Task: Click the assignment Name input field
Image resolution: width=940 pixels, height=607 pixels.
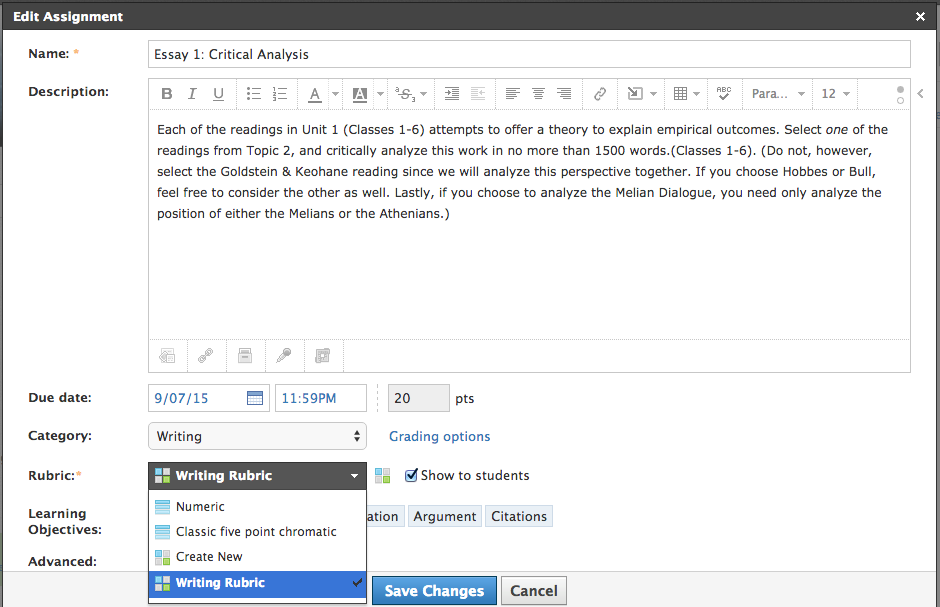Action: [529, 54]
